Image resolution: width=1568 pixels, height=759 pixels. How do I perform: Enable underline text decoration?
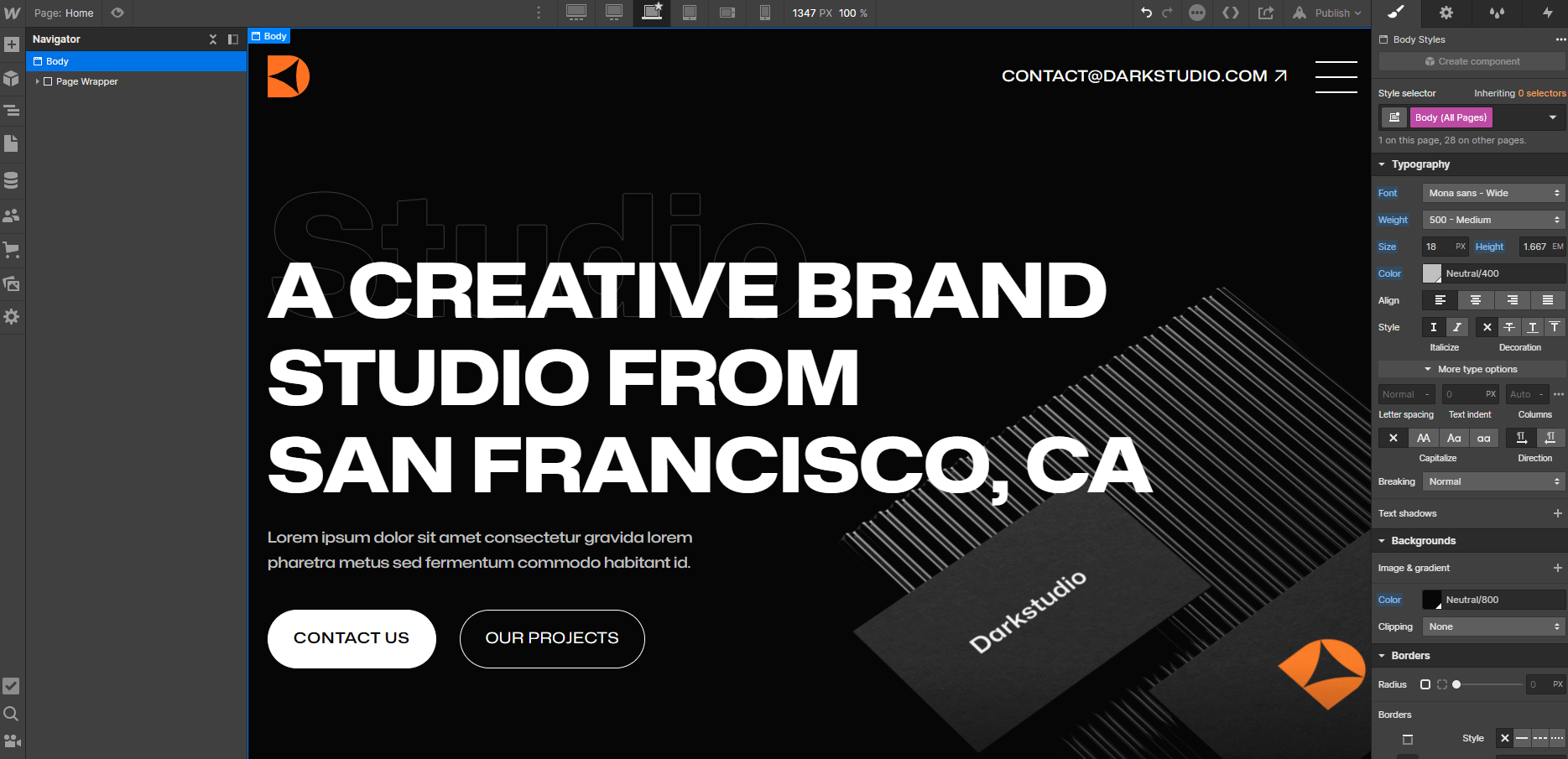[1533, 327]
